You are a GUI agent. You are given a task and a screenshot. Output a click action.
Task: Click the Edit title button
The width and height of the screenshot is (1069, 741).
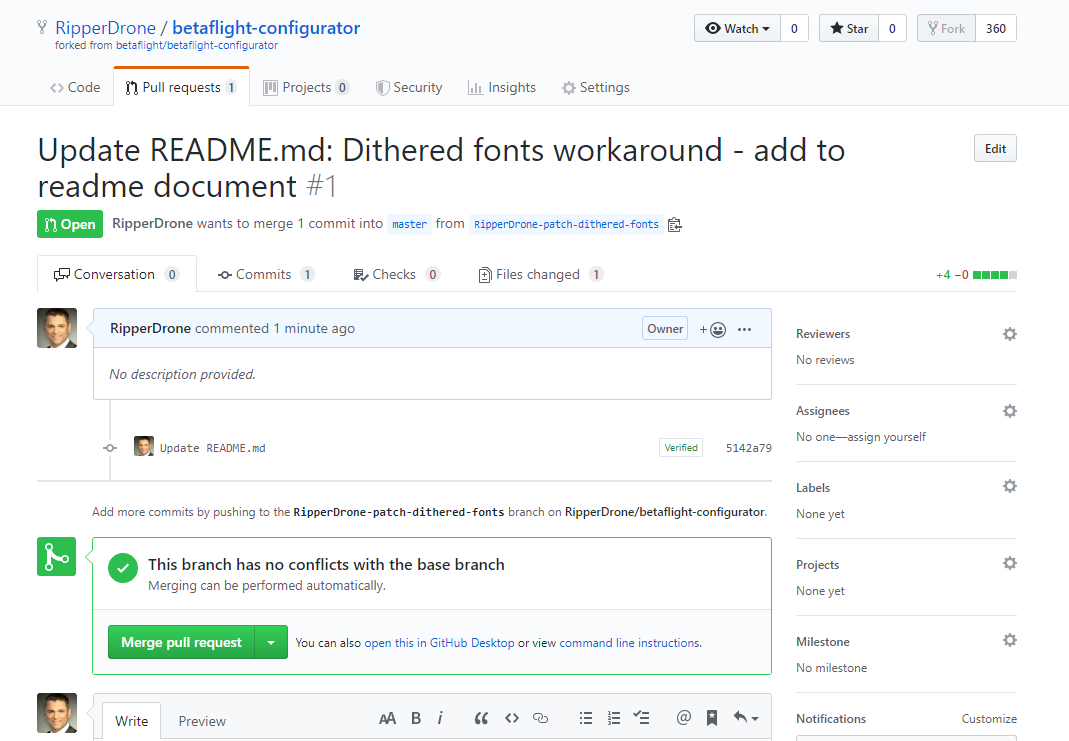pyautogui.click(x=995, y=149)
